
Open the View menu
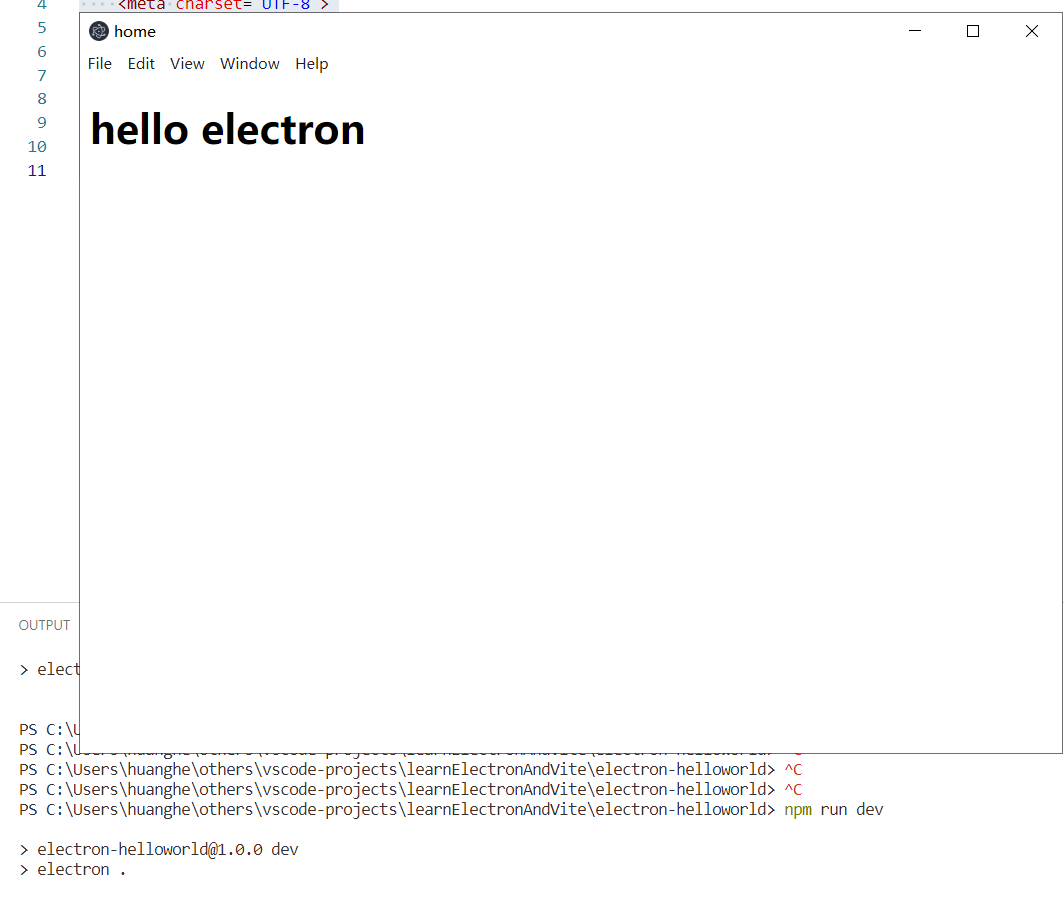tap(187, 64)
